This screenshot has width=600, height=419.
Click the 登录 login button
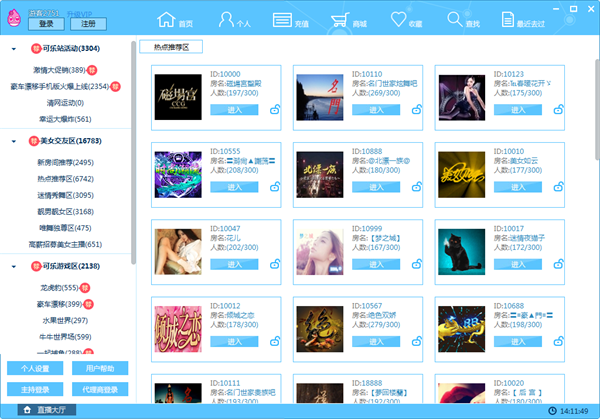[x=46, y=24]
